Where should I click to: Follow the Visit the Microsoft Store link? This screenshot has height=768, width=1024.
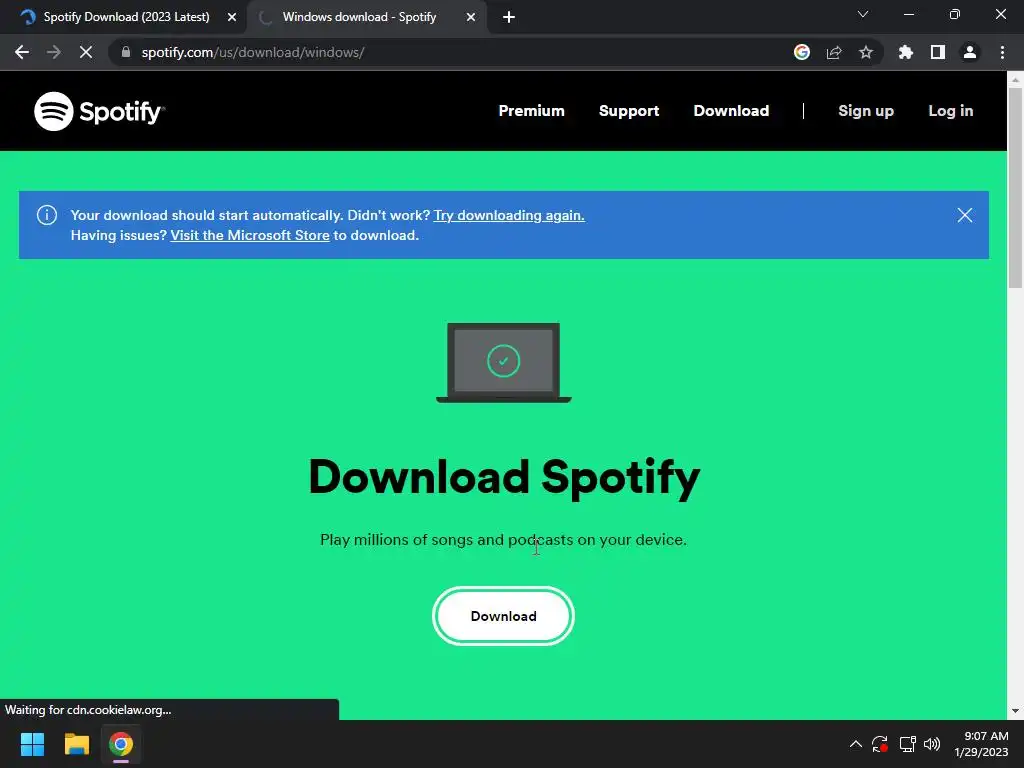coord(250,235)
